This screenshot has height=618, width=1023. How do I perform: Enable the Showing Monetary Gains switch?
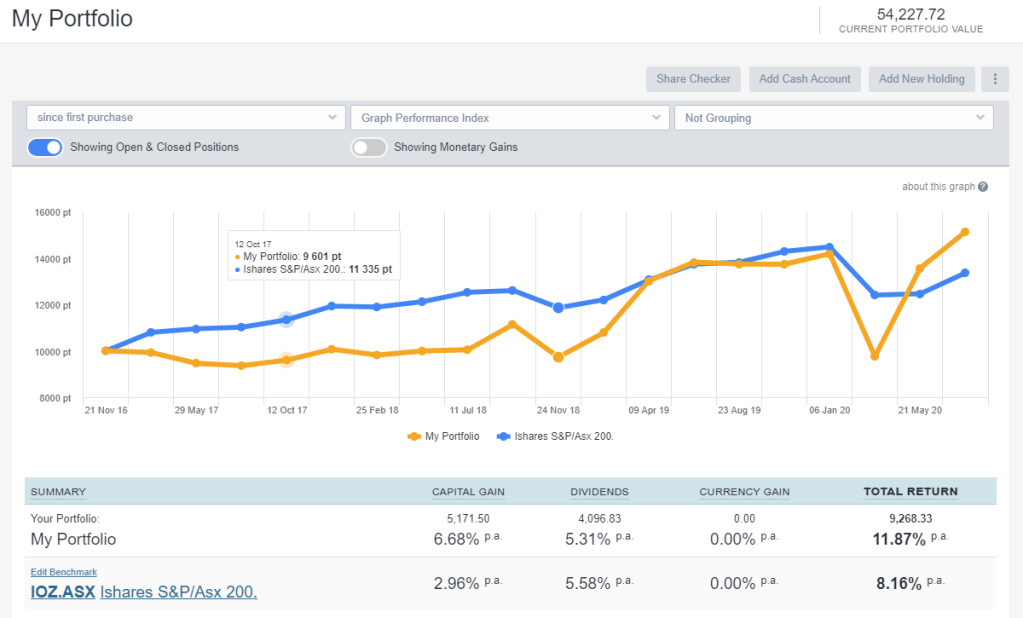[368, 147]
